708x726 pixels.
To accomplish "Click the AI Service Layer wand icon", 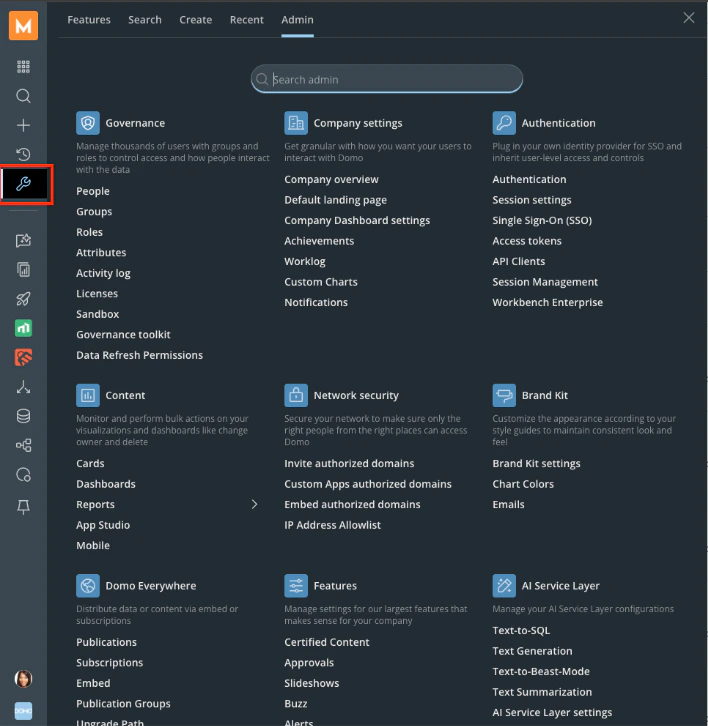I will coord(504,586).
